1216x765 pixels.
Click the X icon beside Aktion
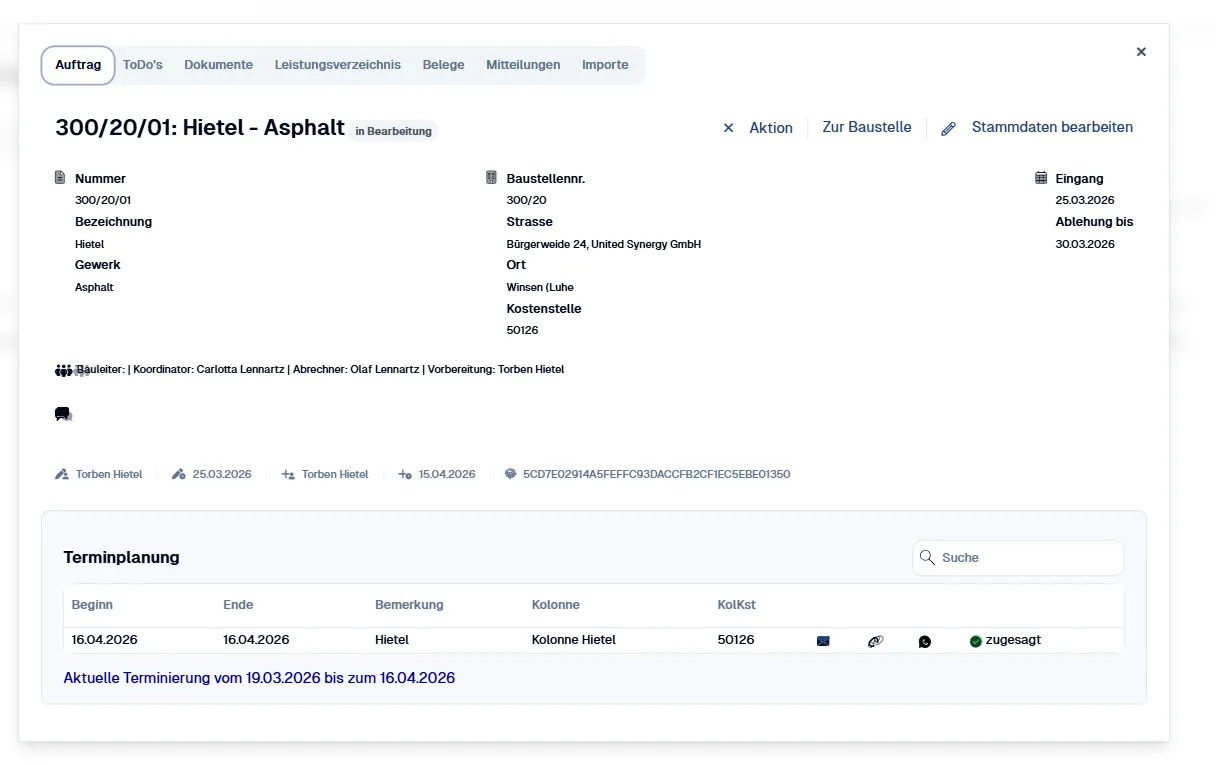[x=728, y=128]
